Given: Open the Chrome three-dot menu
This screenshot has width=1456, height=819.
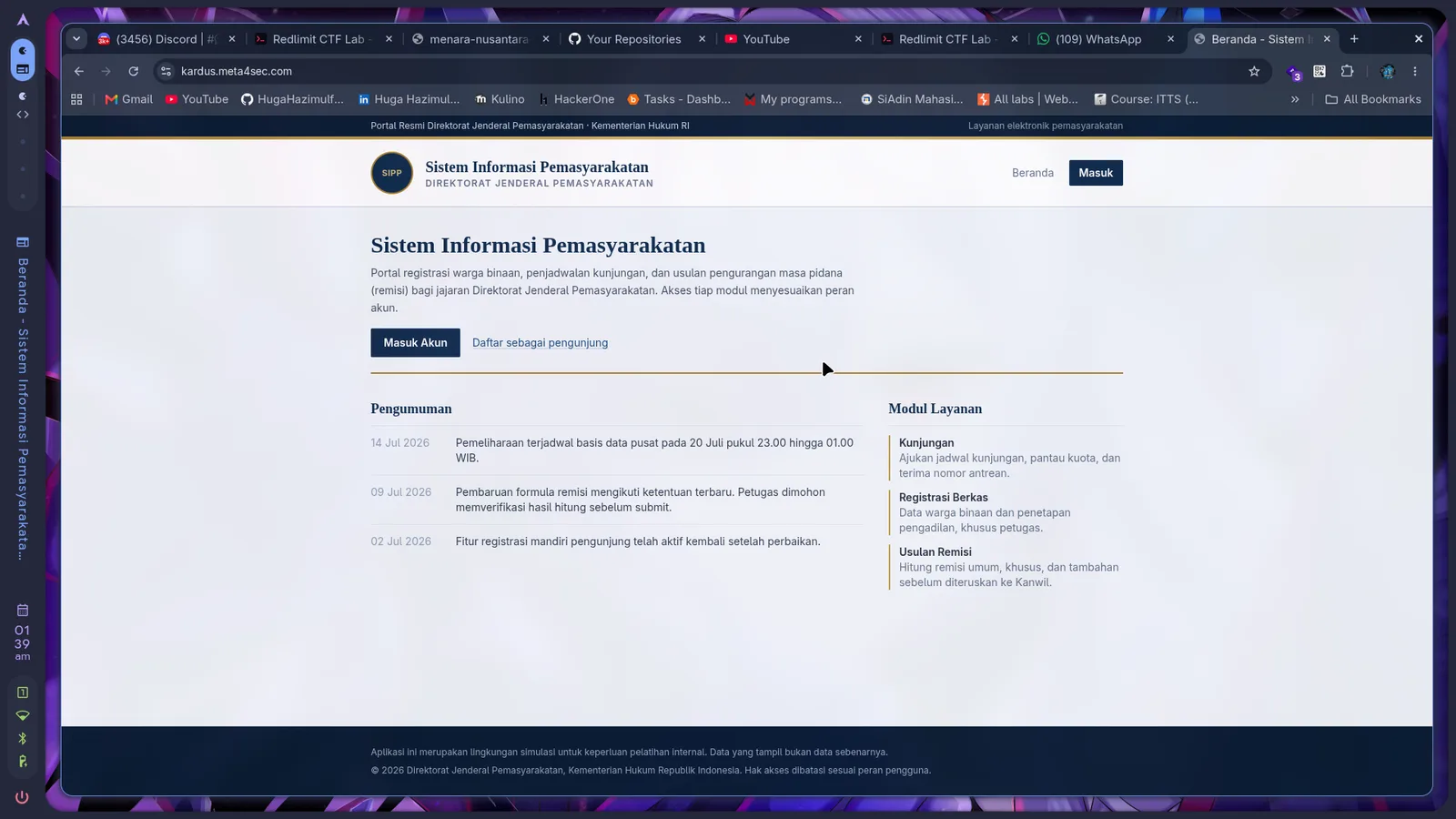Looking at the screenshot, I should [1415, 71].
